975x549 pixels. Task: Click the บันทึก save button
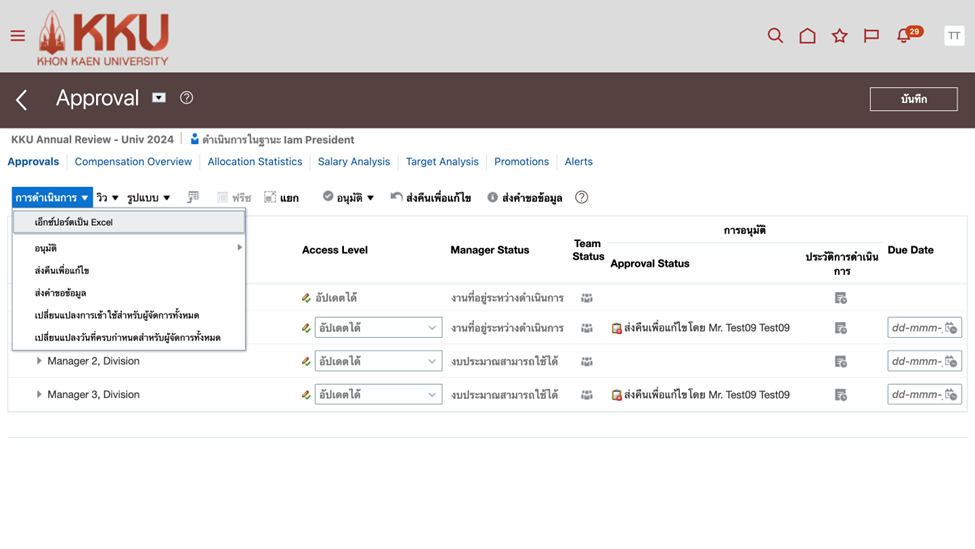click(913, 99)
